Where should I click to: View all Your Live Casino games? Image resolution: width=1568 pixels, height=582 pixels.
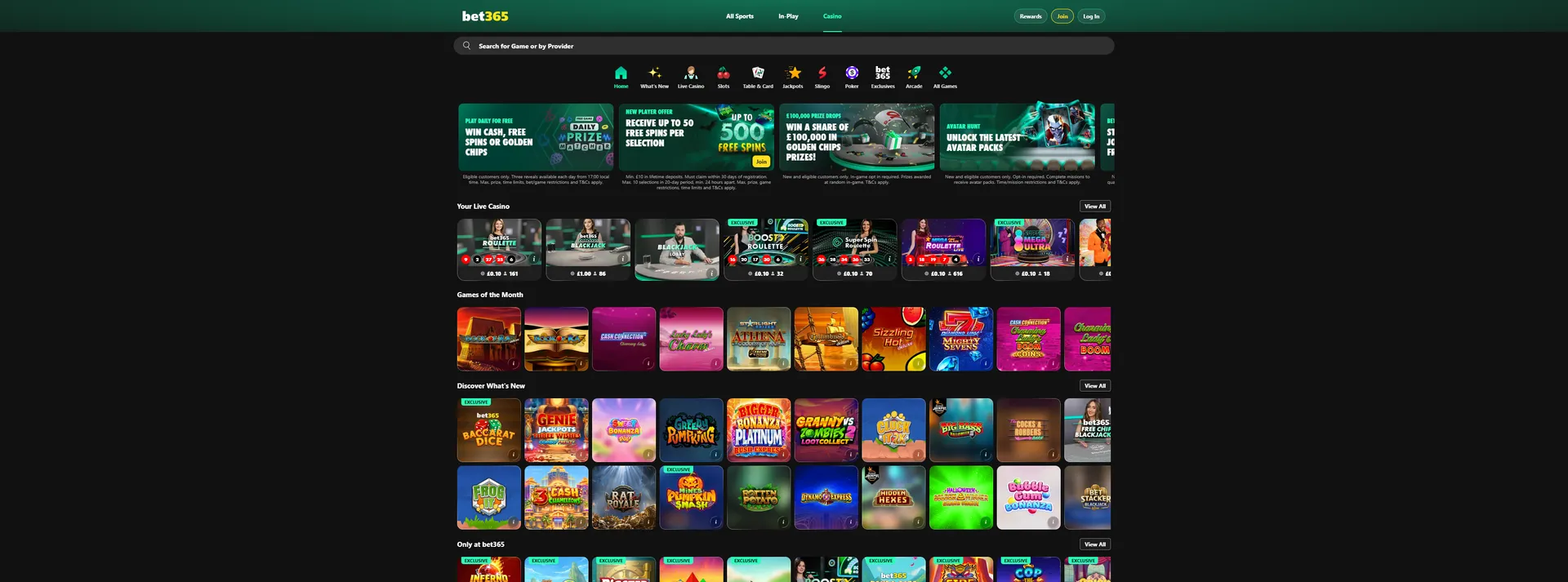1095,207
